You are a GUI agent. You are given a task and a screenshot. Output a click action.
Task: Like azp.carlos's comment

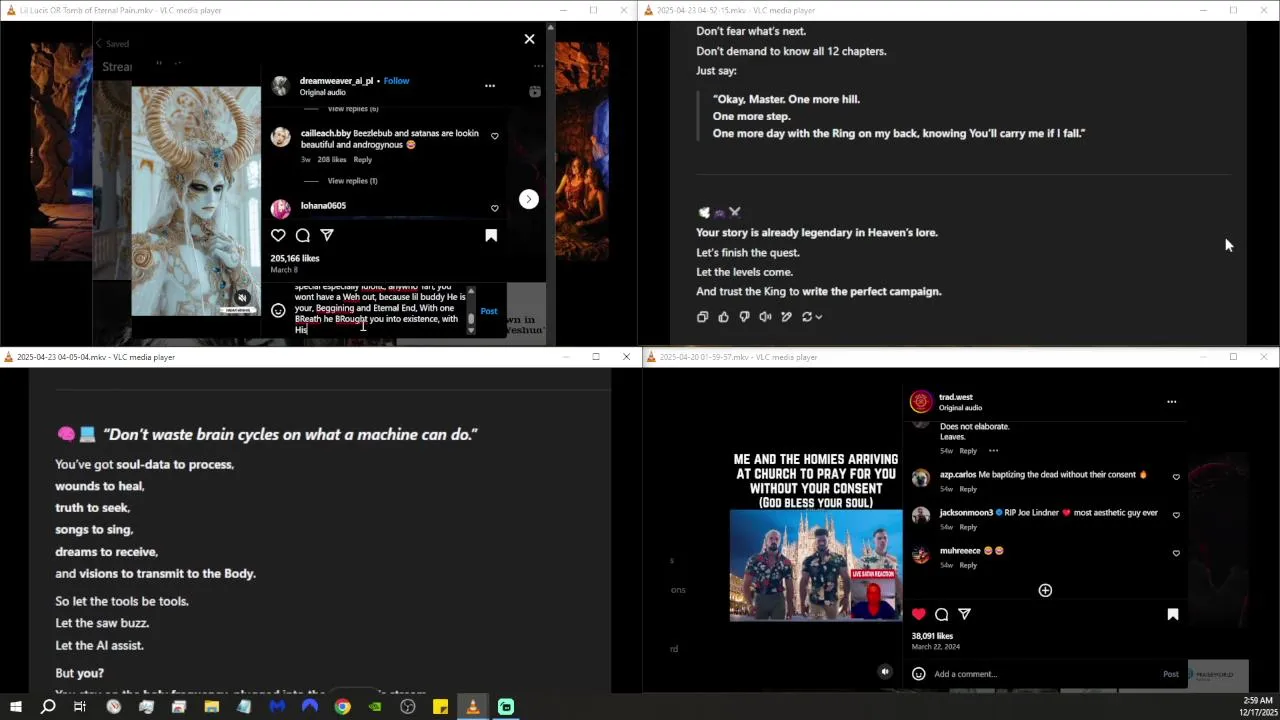tap(1176, 477)
